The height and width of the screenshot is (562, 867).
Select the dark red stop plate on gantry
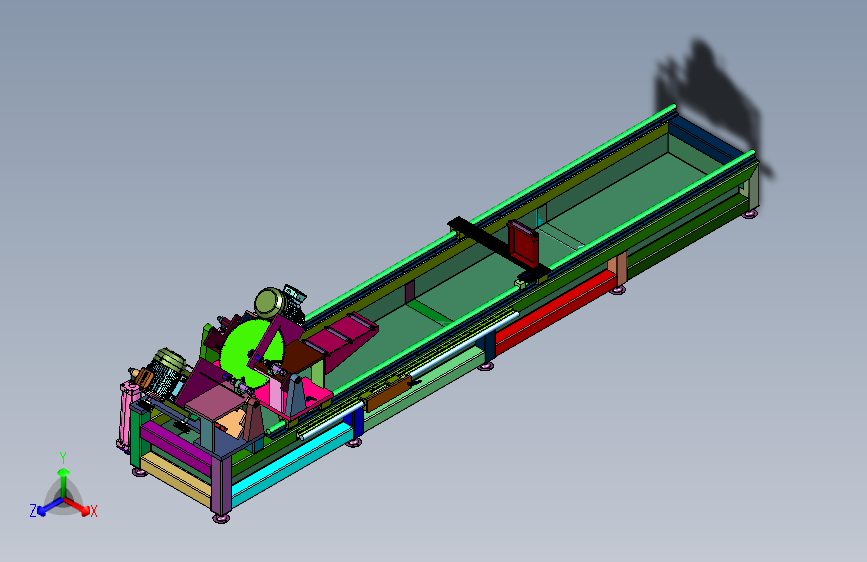[x=523, y=243]
